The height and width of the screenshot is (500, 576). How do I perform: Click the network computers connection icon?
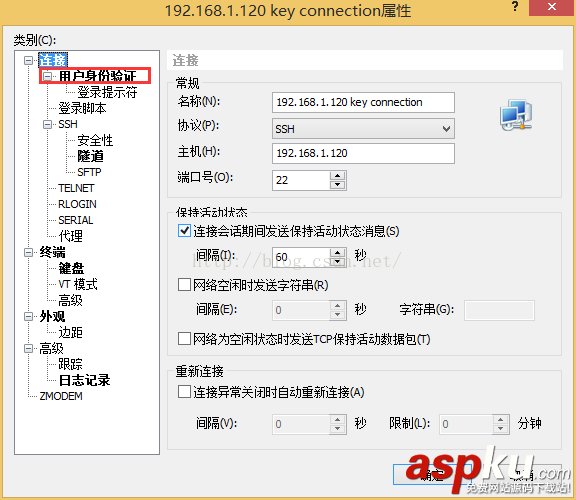(516, 114)
